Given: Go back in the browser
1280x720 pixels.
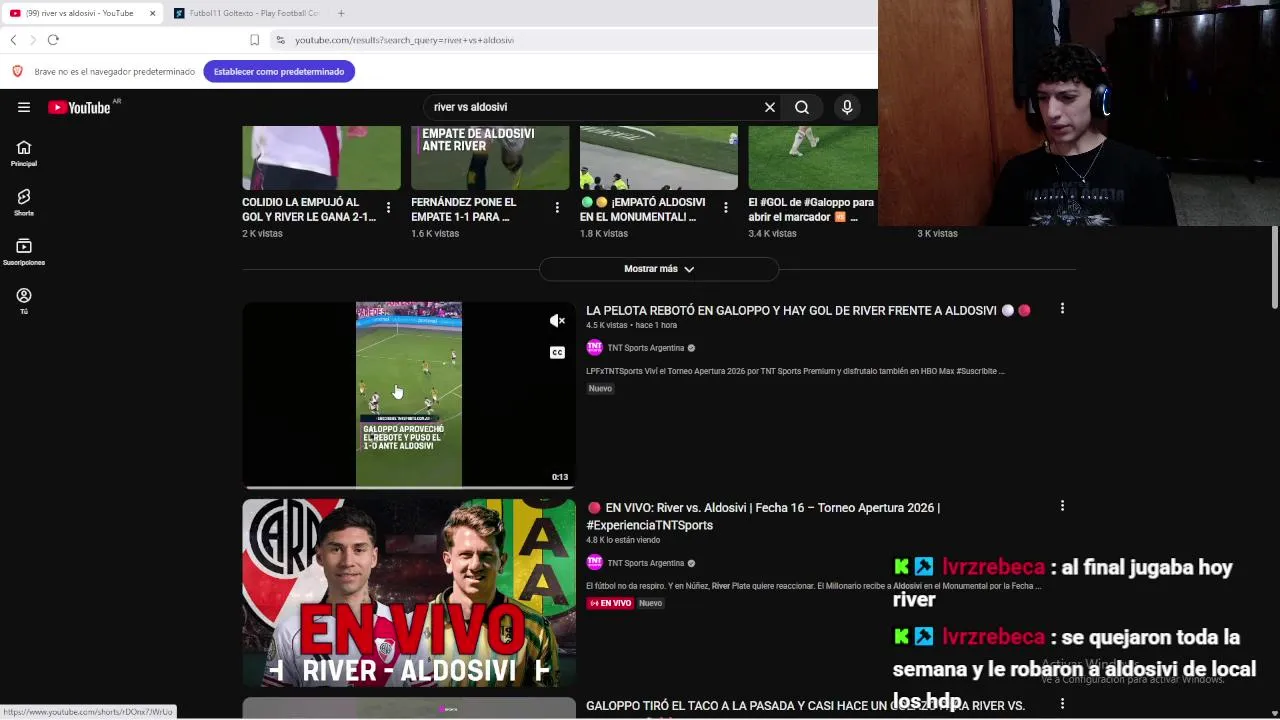Looking at the screenshot, I should pyautogui.click(x=13, y=40).
